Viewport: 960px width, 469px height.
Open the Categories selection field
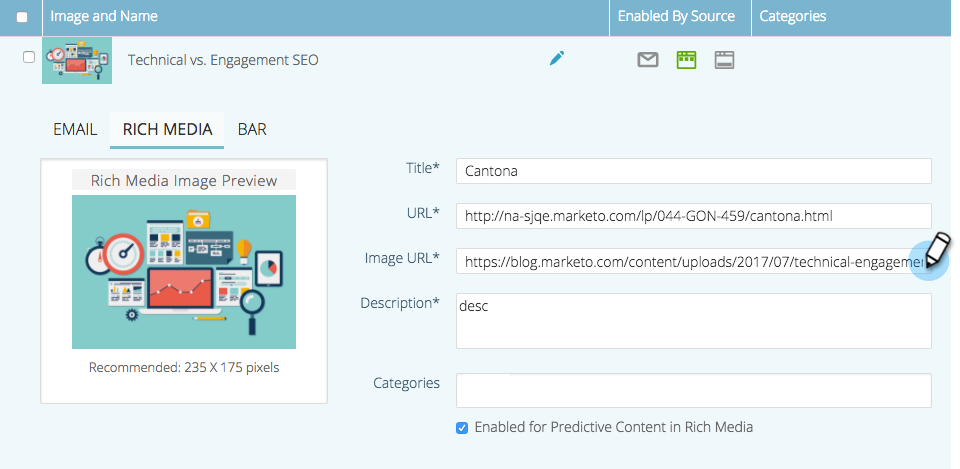[x=693, y=390]
